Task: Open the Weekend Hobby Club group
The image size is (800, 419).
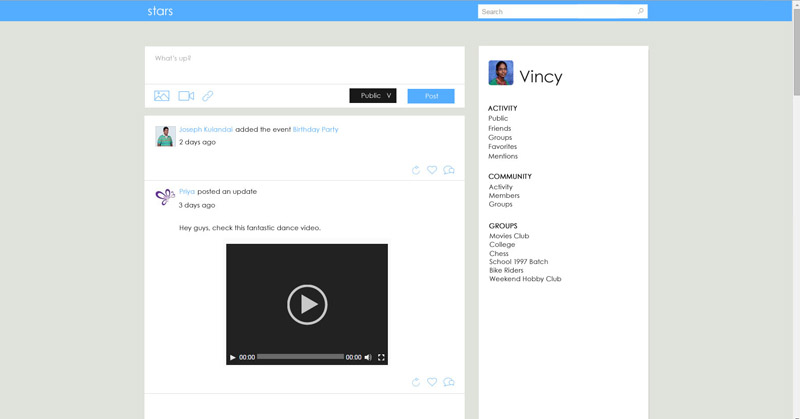Action: 525,279
